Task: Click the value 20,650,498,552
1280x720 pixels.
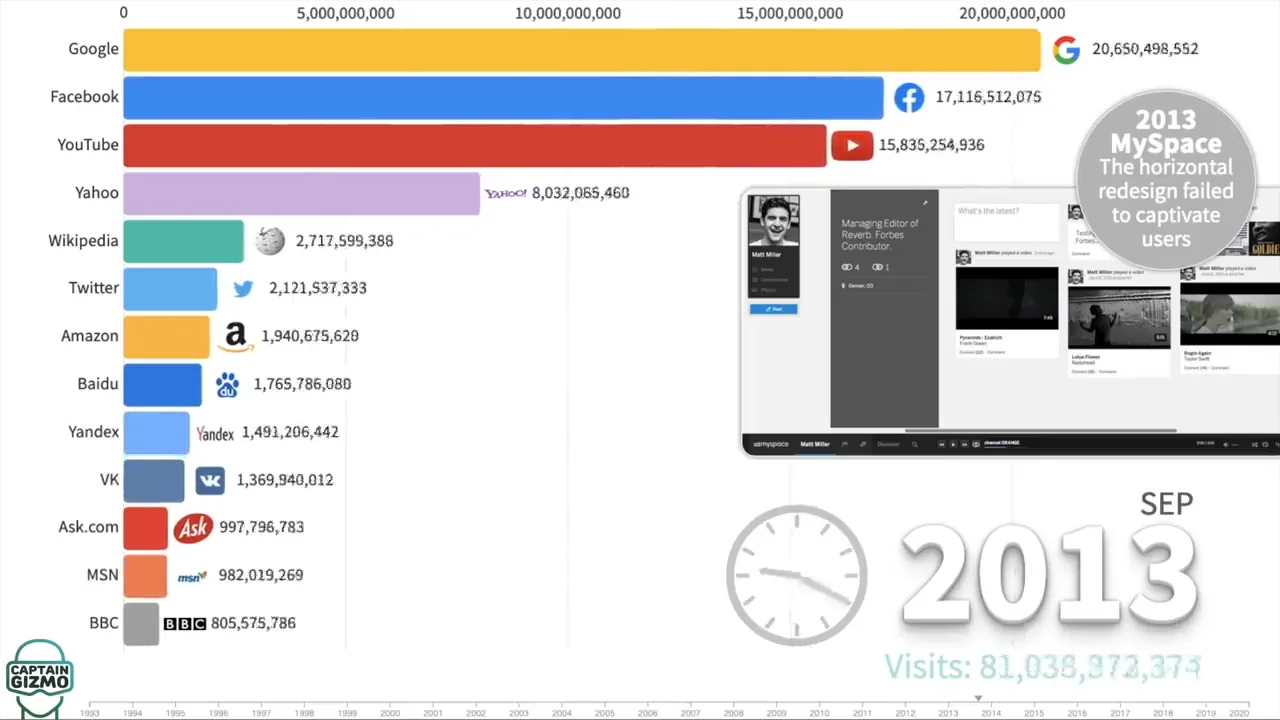Action: [x=1145, y=49]
